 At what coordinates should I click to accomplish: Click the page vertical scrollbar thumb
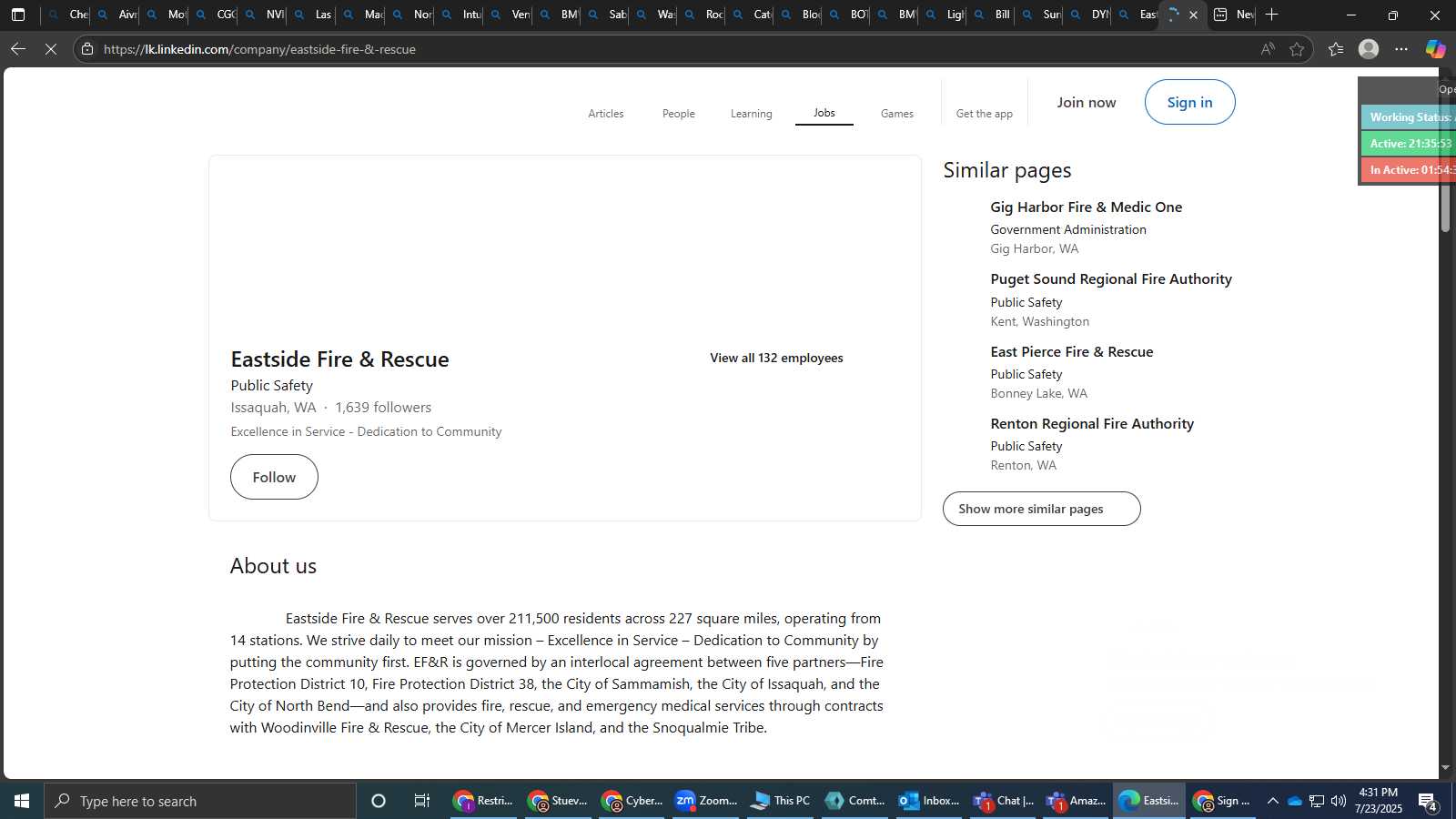[x=1445, y=155]
